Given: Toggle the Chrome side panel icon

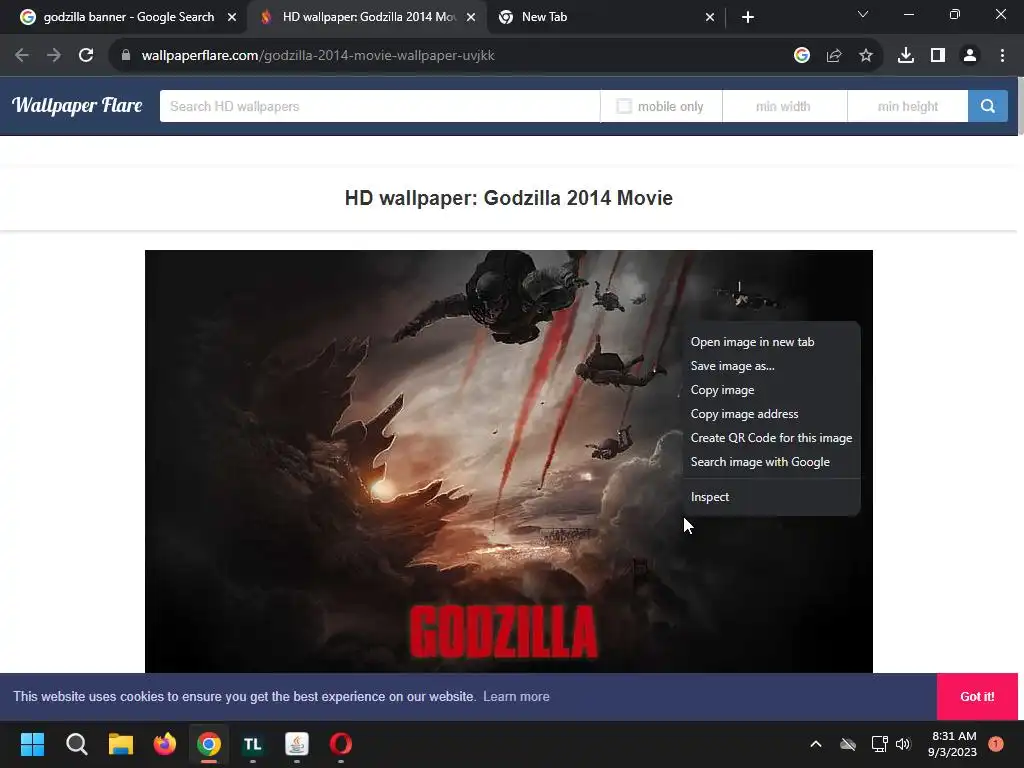Looking at the screenshot, I should (x=938, y=56).
